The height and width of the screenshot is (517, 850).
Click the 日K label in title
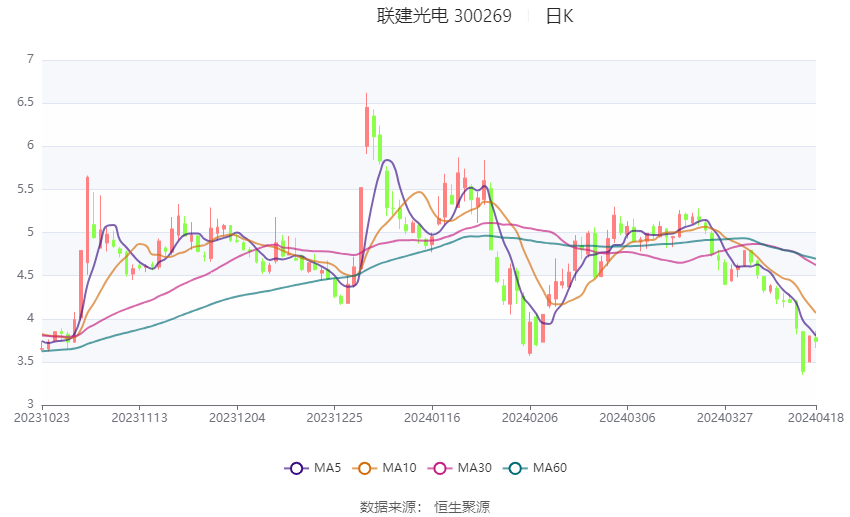pyautogui.click(x=559, y=16)
